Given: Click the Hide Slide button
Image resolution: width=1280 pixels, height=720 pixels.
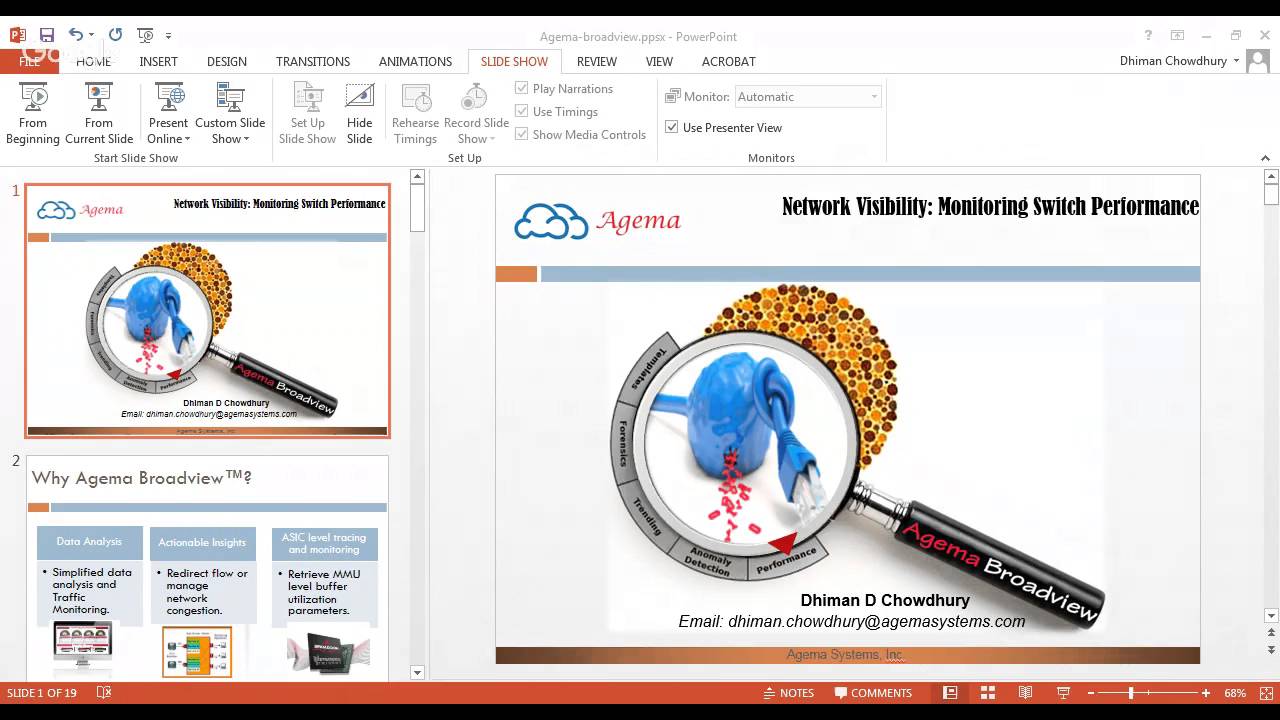Looking at the screenshot, I should [360, 114].
